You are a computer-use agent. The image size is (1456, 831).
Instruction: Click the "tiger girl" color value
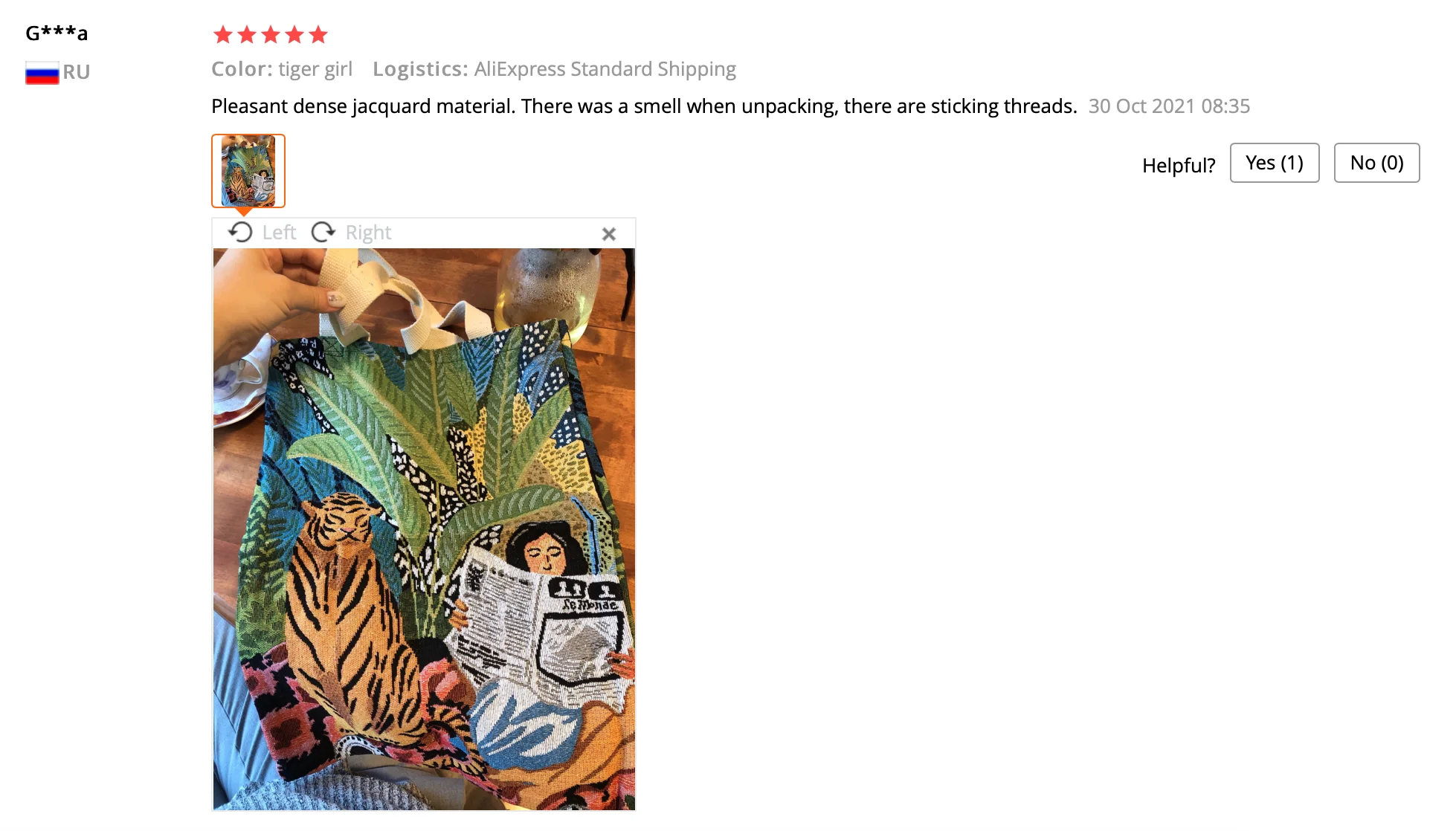(315, 69)
